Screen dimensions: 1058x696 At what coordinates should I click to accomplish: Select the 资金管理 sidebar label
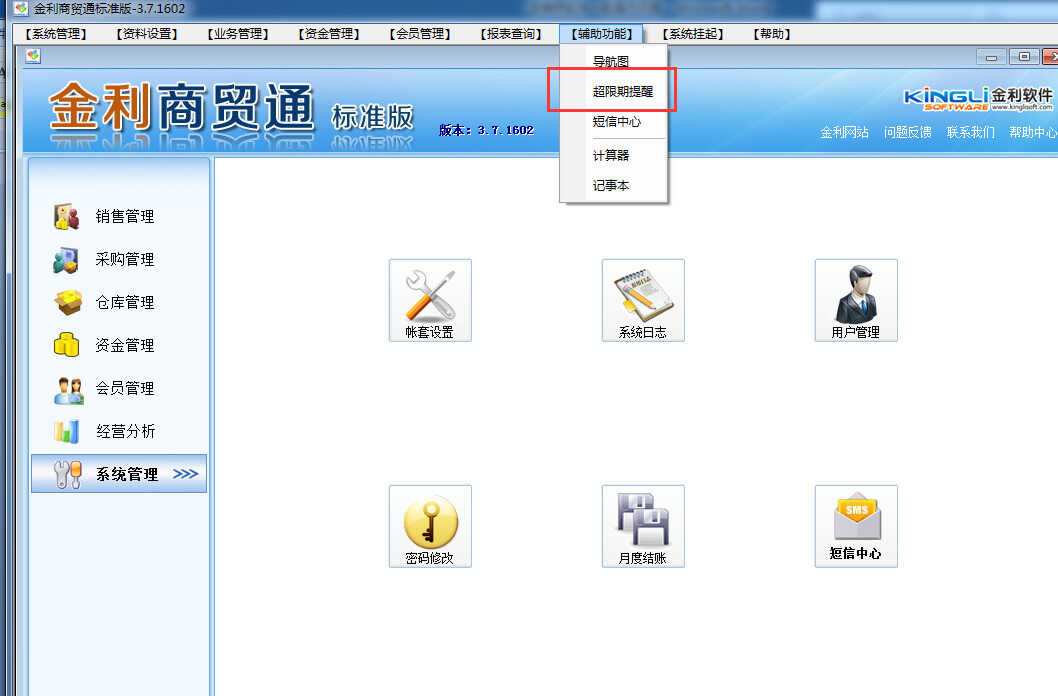click(x=125, y=345)
